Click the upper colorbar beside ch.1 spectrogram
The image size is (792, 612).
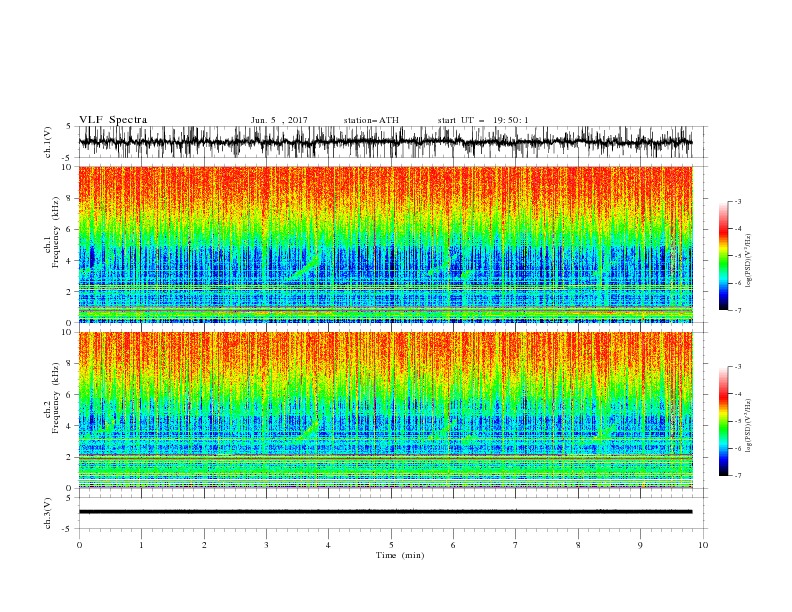[x=724, y=256]
